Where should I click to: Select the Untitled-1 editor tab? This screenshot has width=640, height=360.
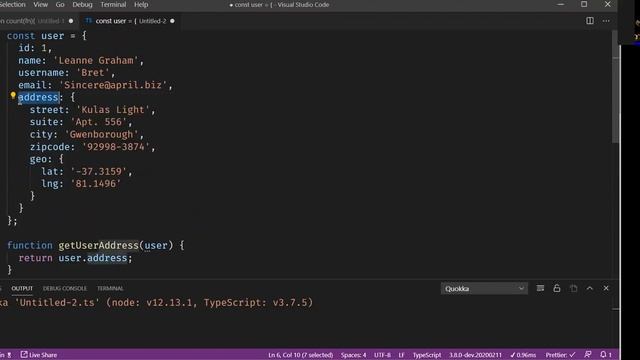point(39,21)
